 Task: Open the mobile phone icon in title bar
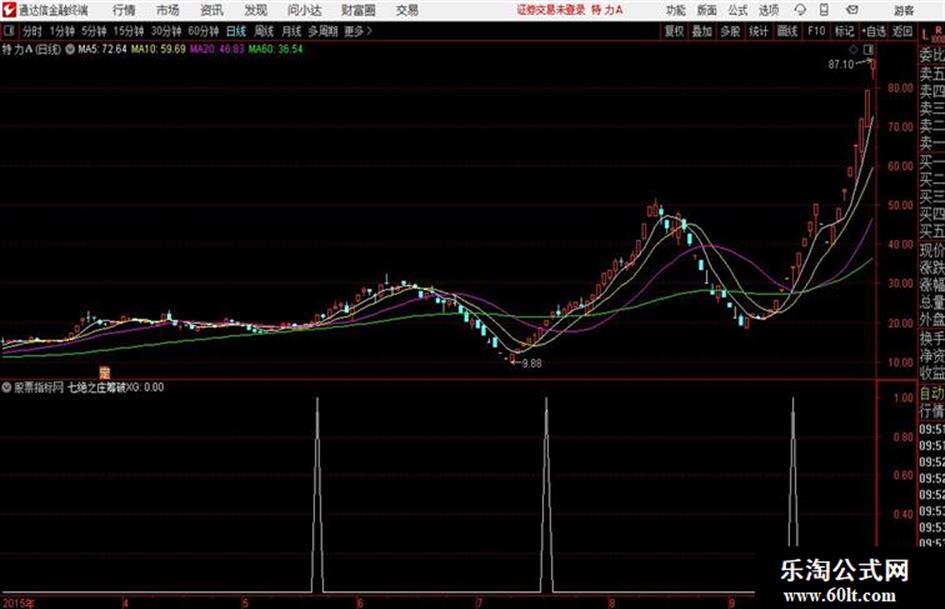click(x=824, y=10)
